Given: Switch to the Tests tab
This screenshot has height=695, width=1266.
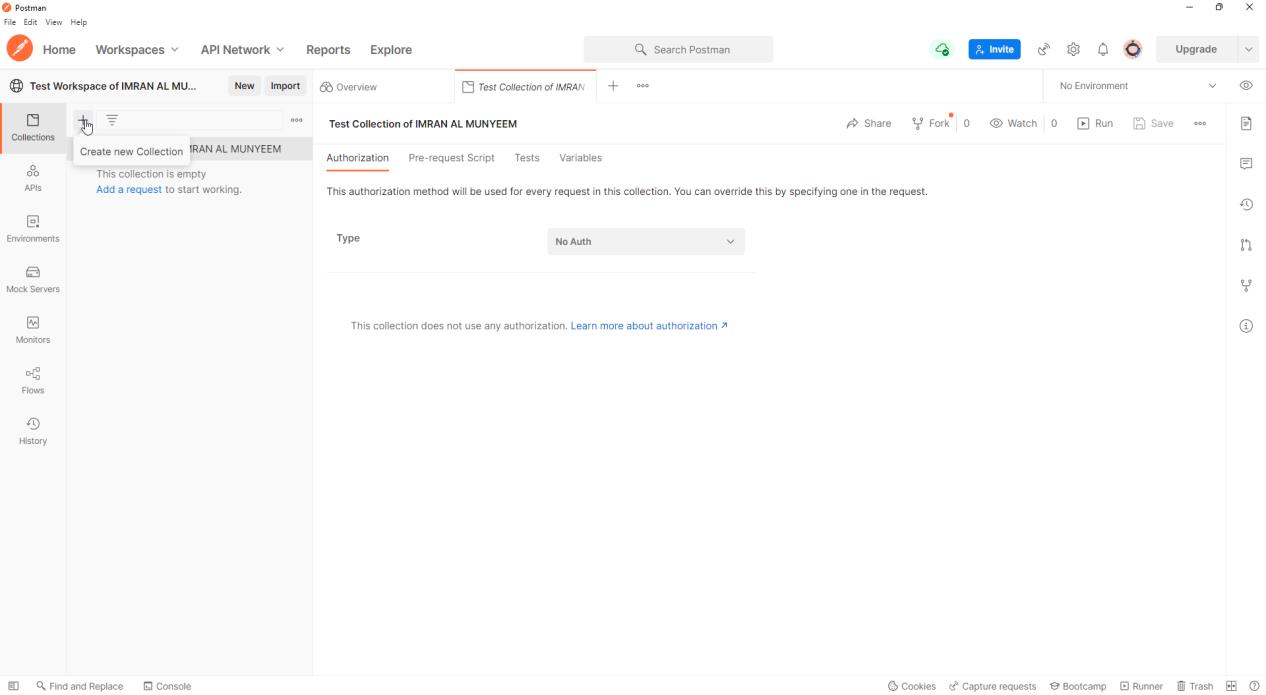Looking at the screenshot, I should click(x=527, y=158).
